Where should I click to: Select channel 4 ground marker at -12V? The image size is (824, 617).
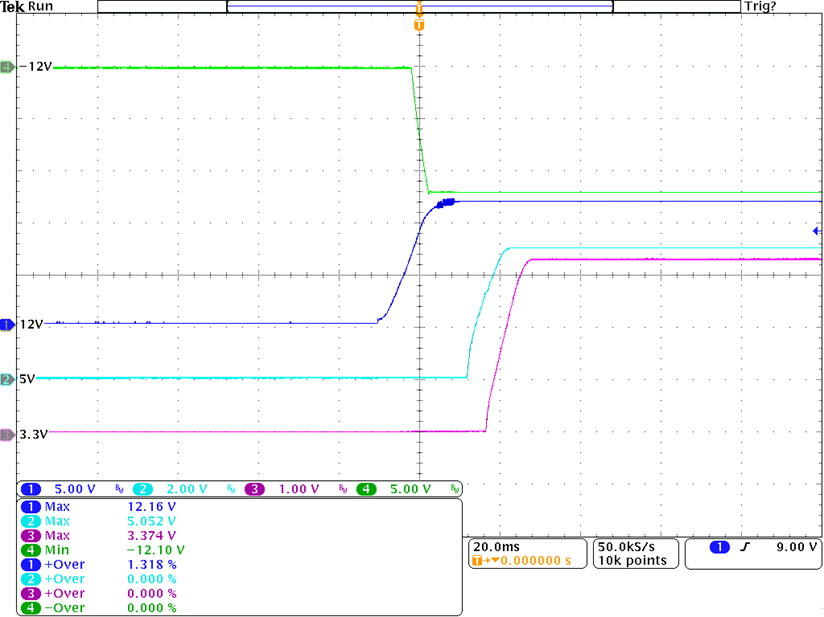[x=7, y=67]
